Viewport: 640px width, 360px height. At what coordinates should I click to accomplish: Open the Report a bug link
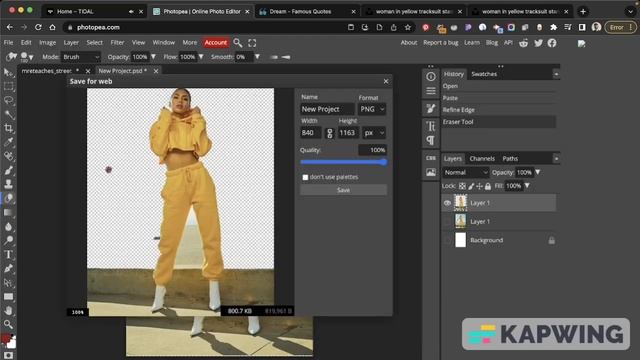tap(441, 42)
